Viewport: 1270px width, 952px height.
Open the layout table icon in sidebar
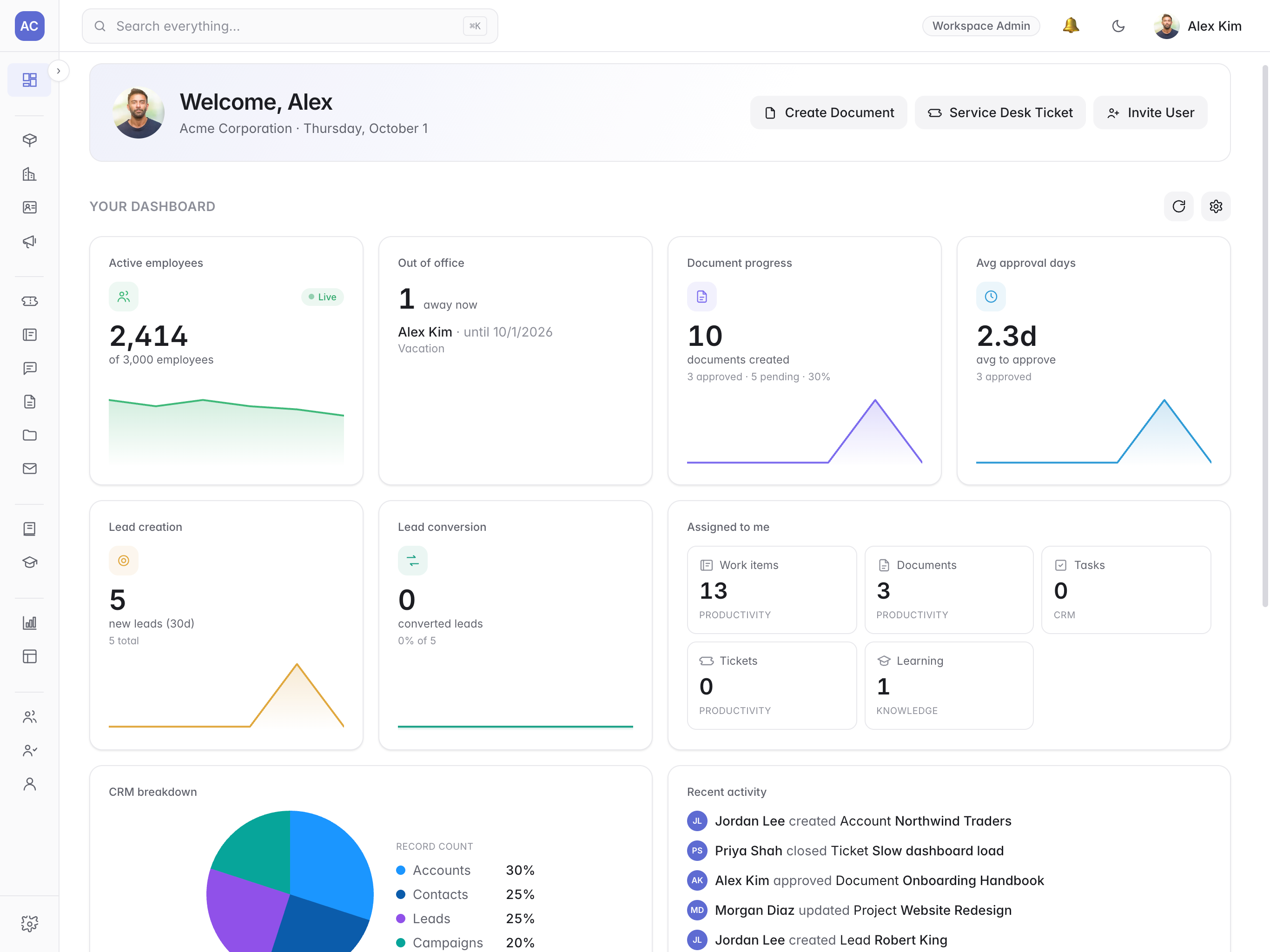29,656
